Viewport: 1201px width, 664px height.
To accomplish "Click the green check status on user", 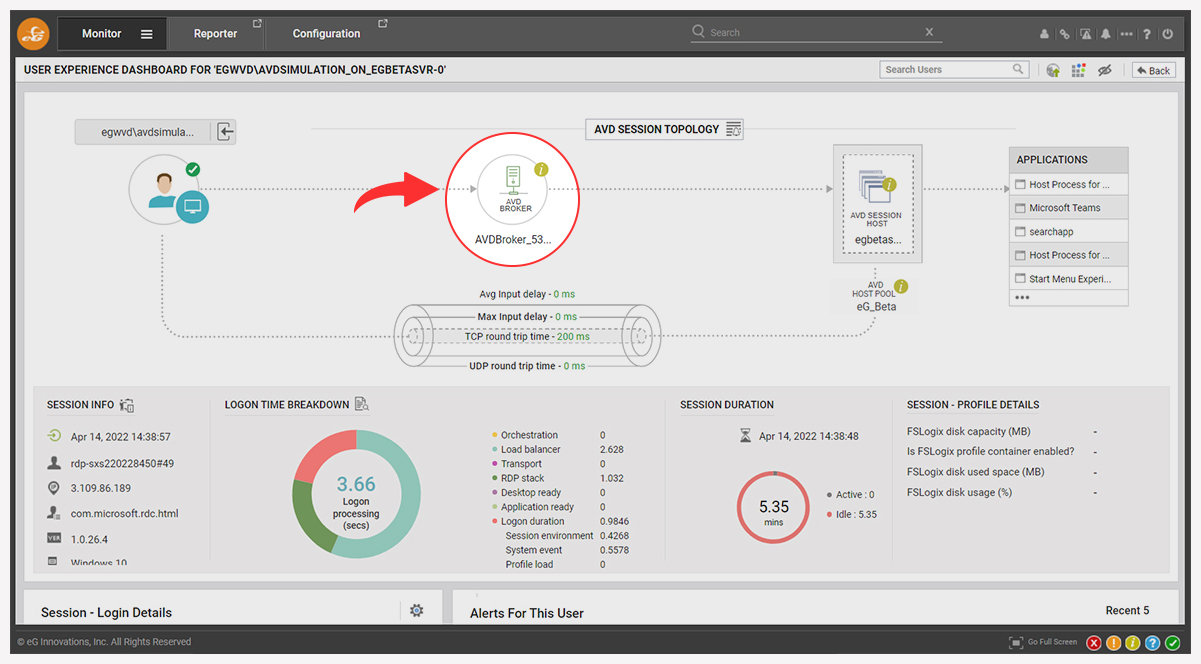I will point(192,169).
